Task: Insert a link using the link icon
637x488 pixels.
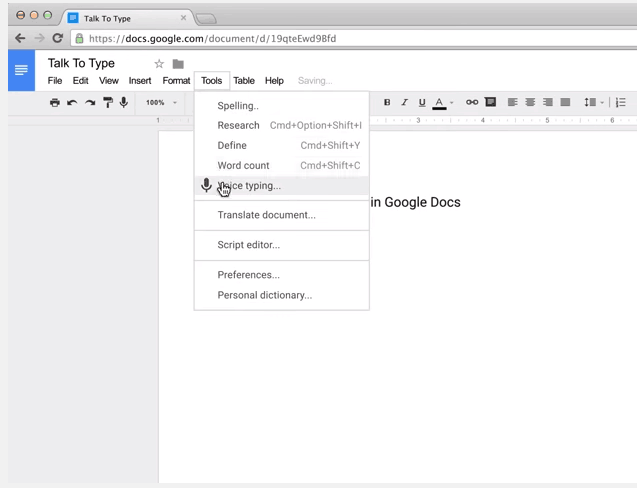Action: pos(472,102)
